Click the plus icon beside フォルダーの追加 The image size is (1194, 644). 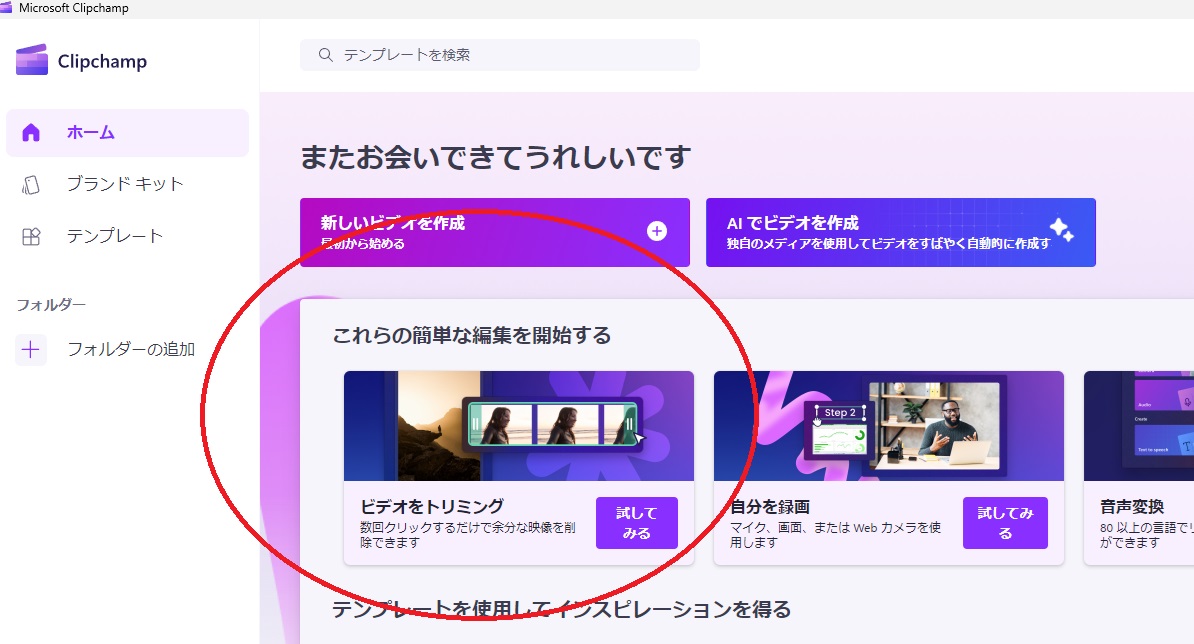(31, 350)
